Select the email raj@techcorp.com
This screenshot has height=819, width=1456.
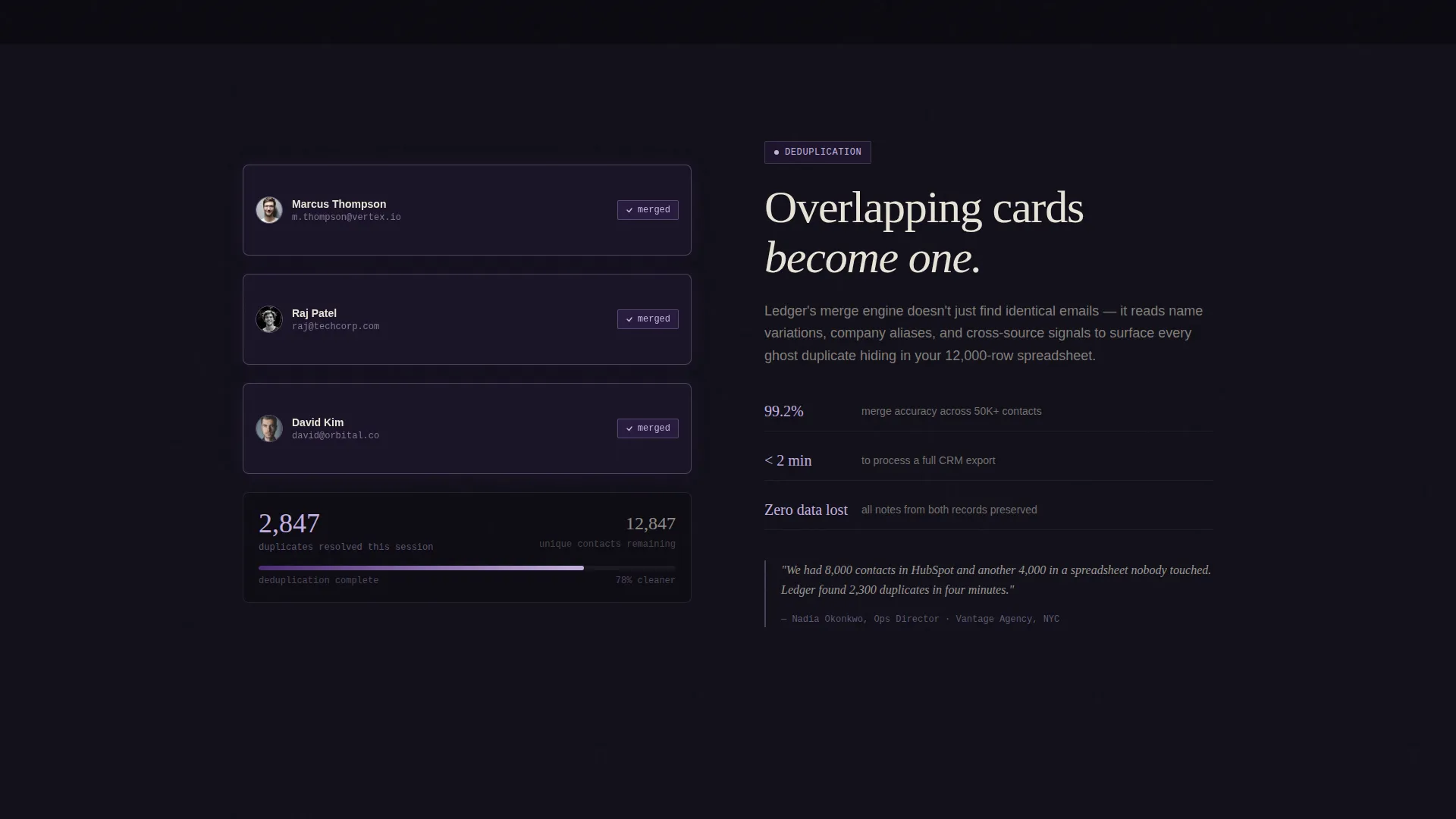[x=335, y=327]
